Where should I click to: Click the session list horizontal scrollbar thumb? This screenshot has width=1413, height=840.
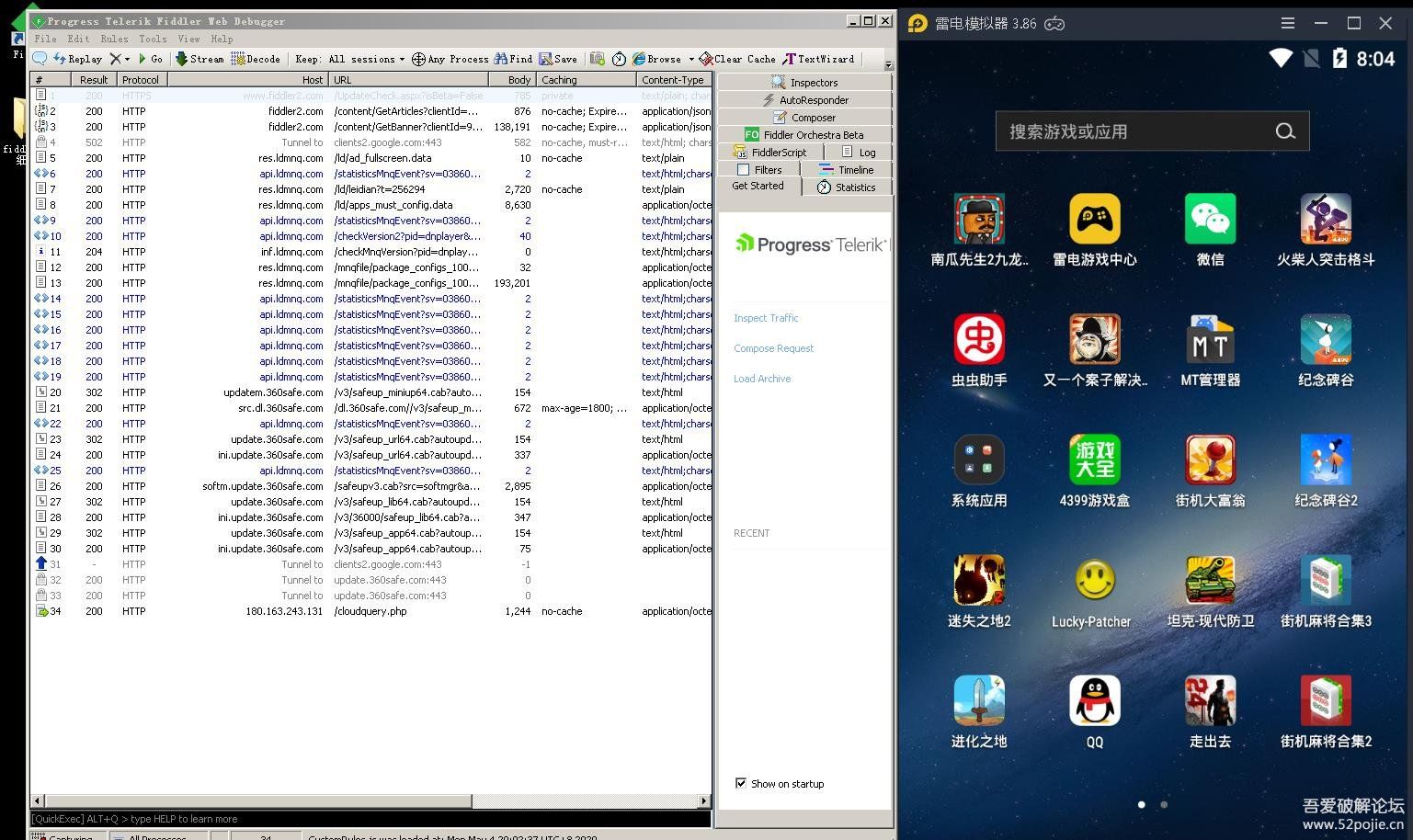[x=257, y=800]
